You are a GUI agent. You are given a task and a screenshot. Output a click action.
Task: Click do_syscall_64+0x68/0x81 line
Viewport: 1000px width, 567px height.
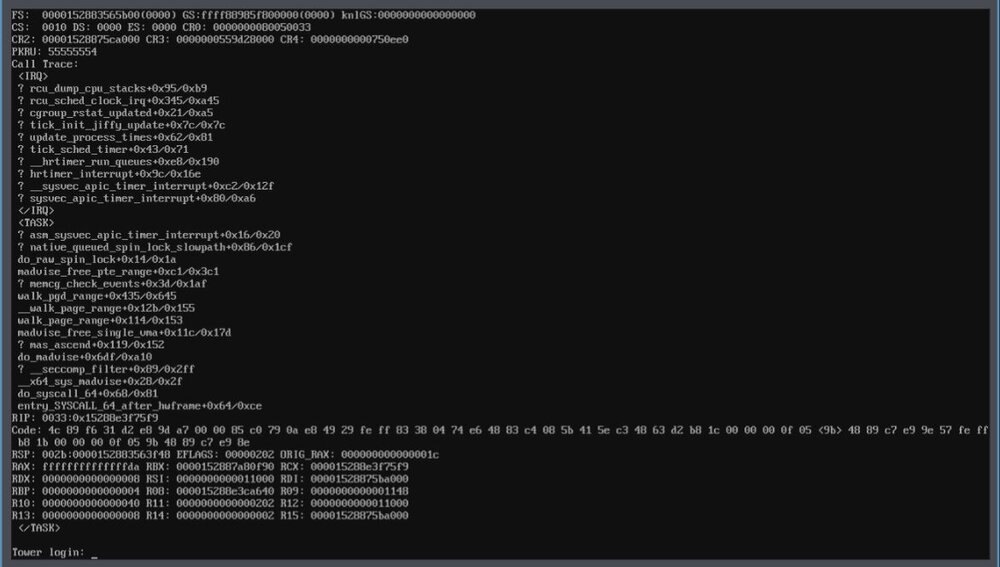[x=88, y=394]
